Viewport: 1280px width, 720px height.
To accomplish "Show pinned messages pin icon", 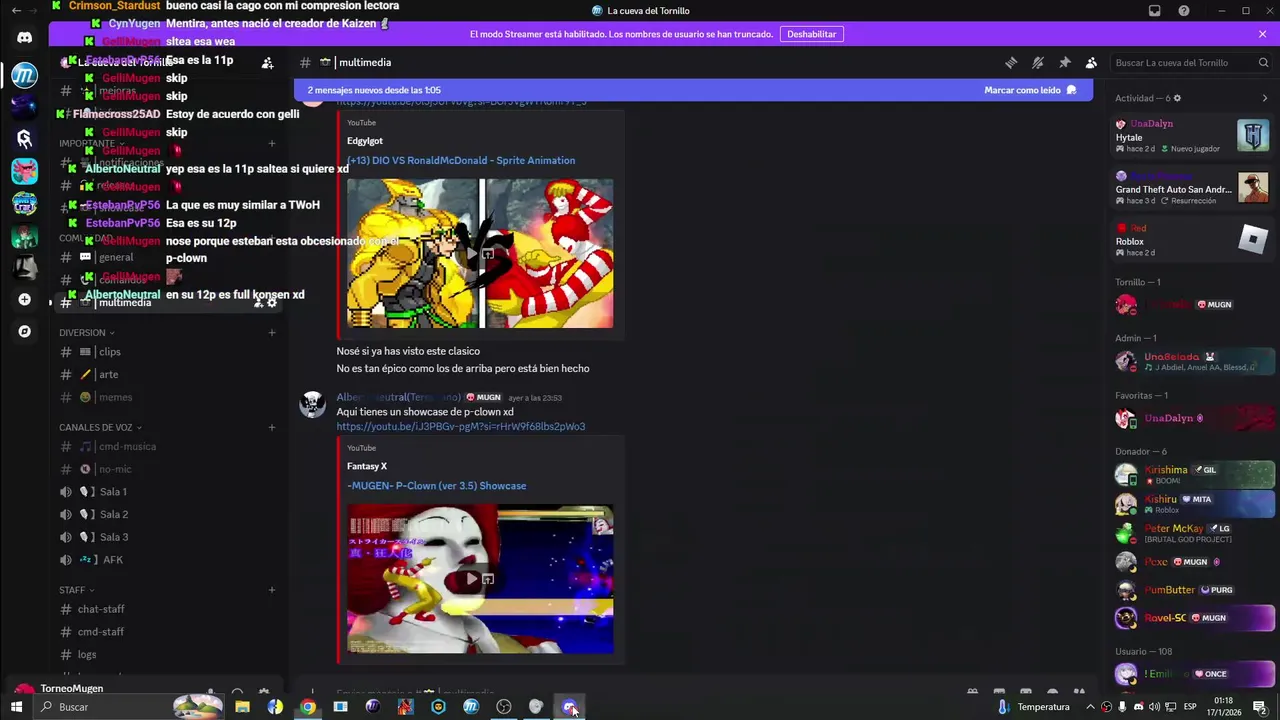I will click(x=1065, y=62).
